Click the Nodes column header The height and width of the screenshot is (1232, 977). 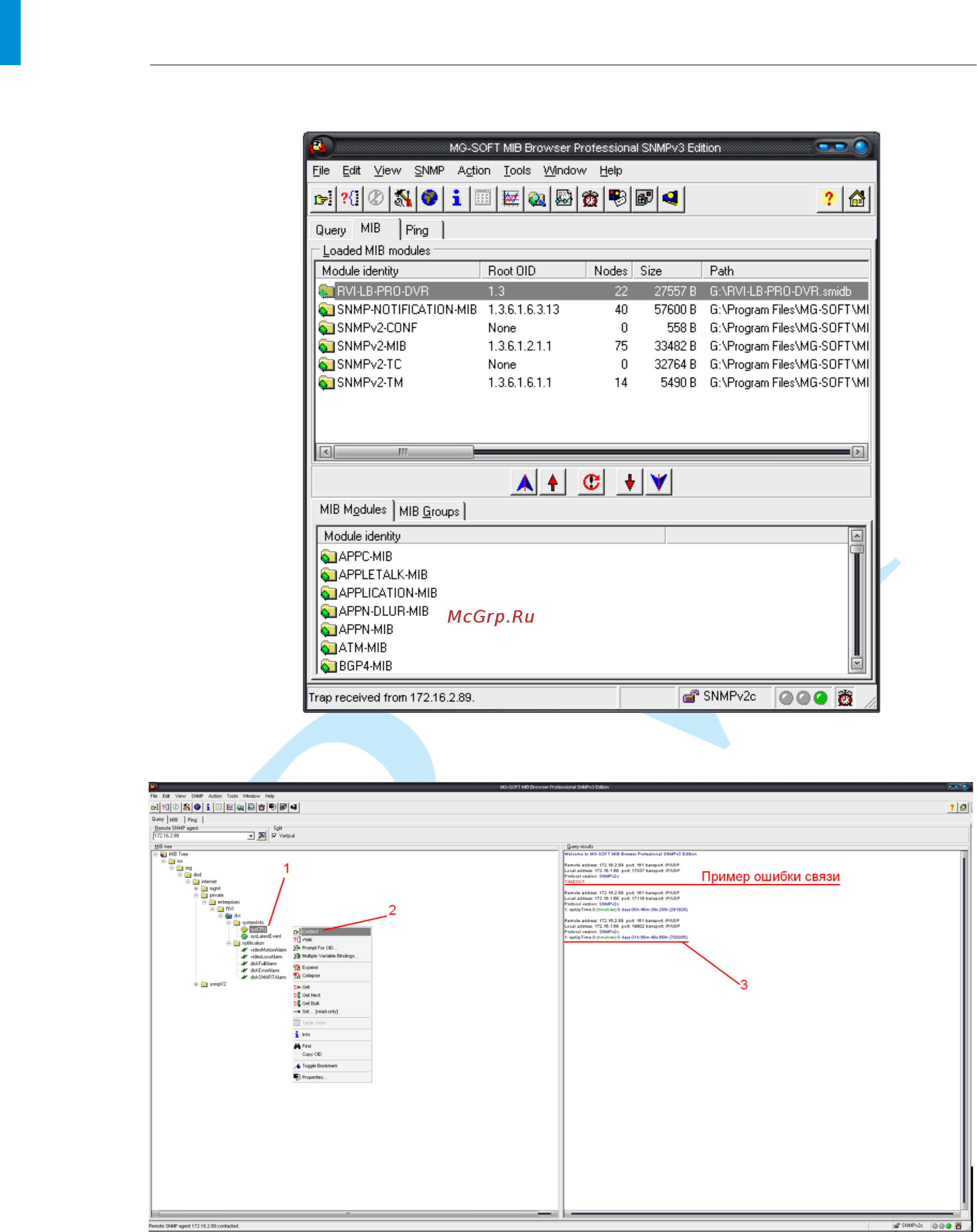click(610, 270)
